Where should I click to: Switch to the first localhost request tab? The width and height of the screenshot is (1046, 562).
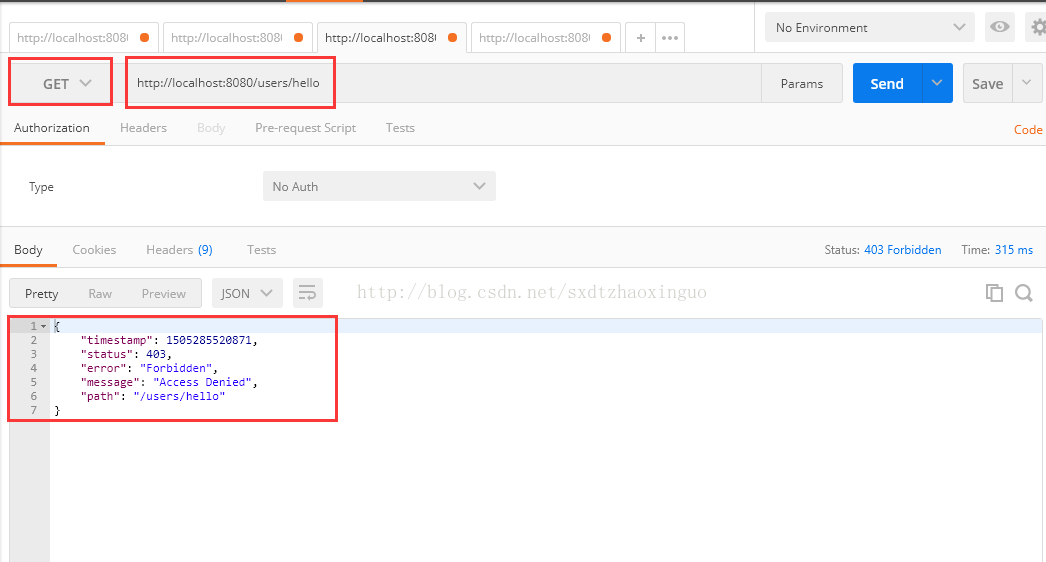[83, 38]
